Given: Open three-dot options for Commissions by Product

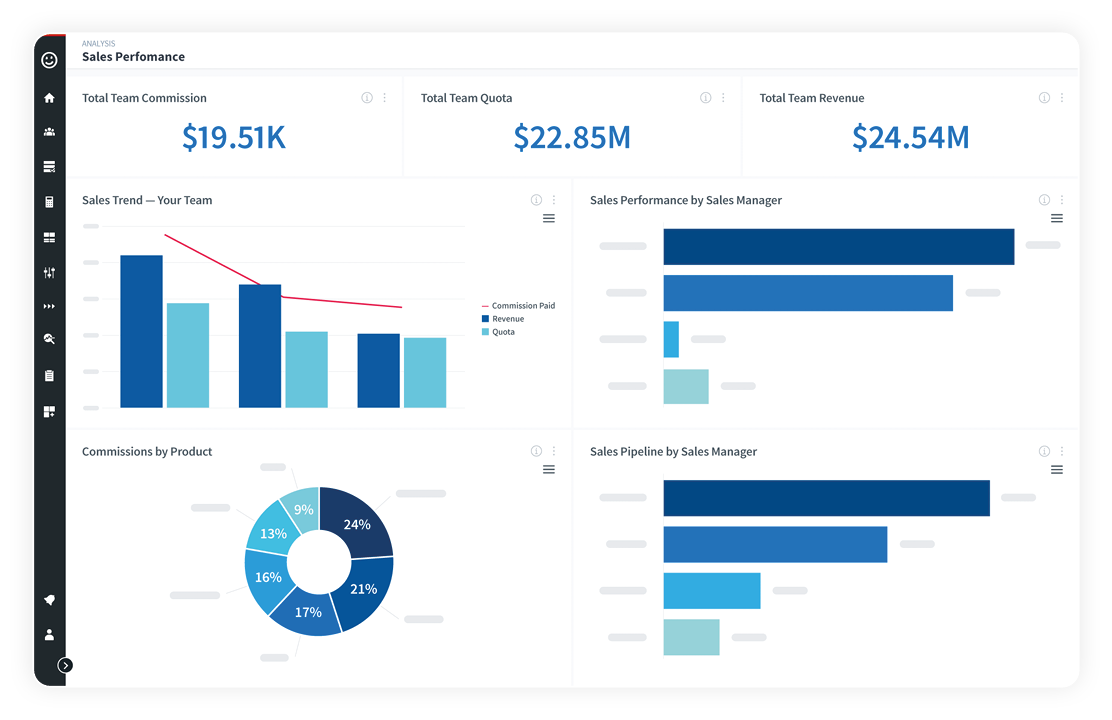Looking at the screenshot, I should coord(554,451).
